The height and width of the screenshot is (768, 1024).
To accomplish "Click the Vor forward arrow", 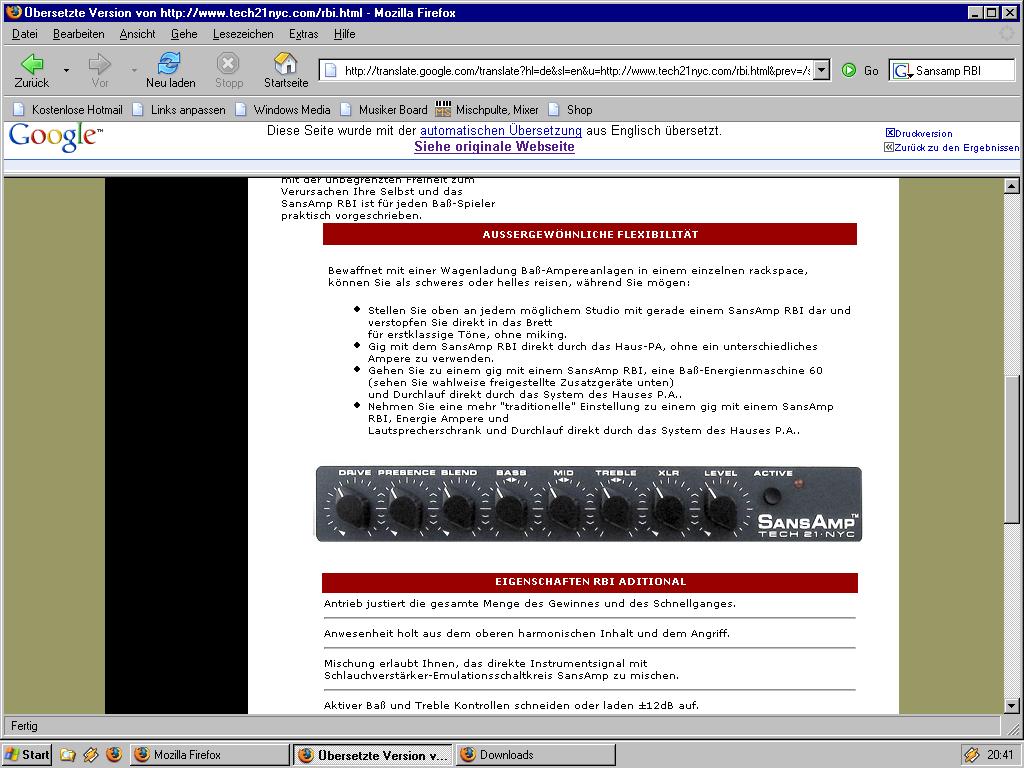I will [x=99, y=71].
